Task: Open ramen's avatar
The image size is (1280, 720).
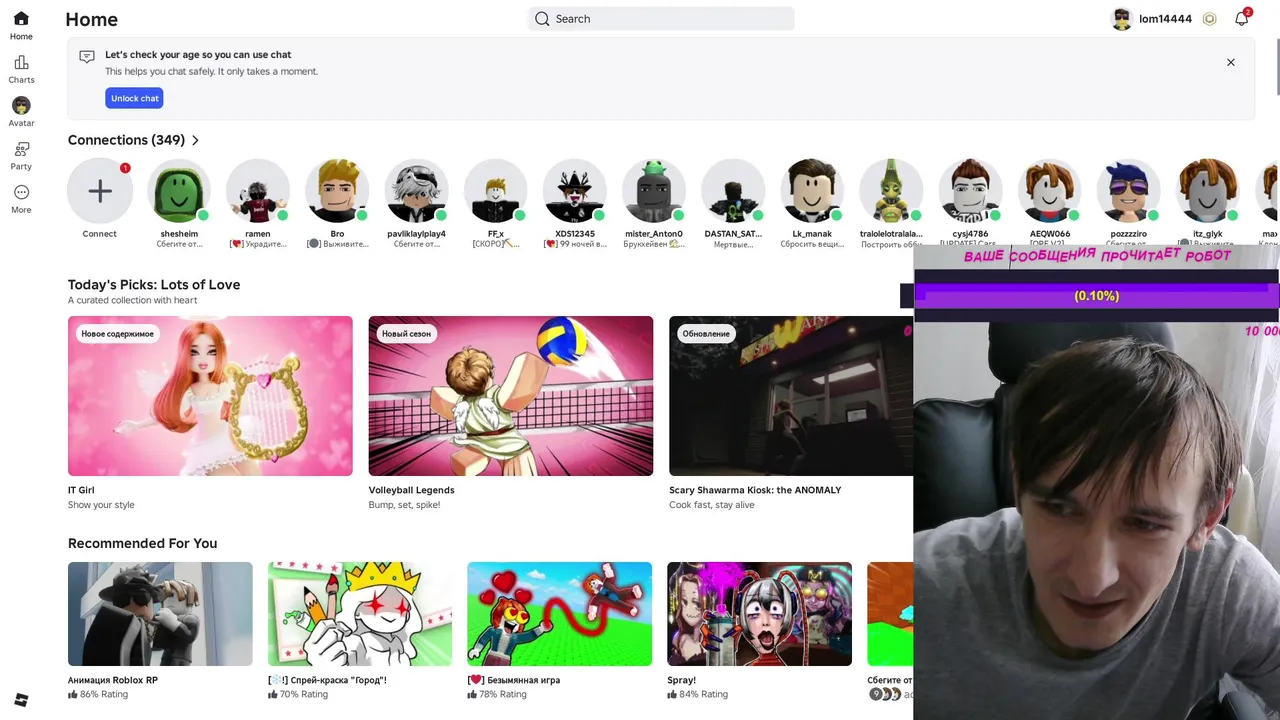Action: [x=258, y=190]
